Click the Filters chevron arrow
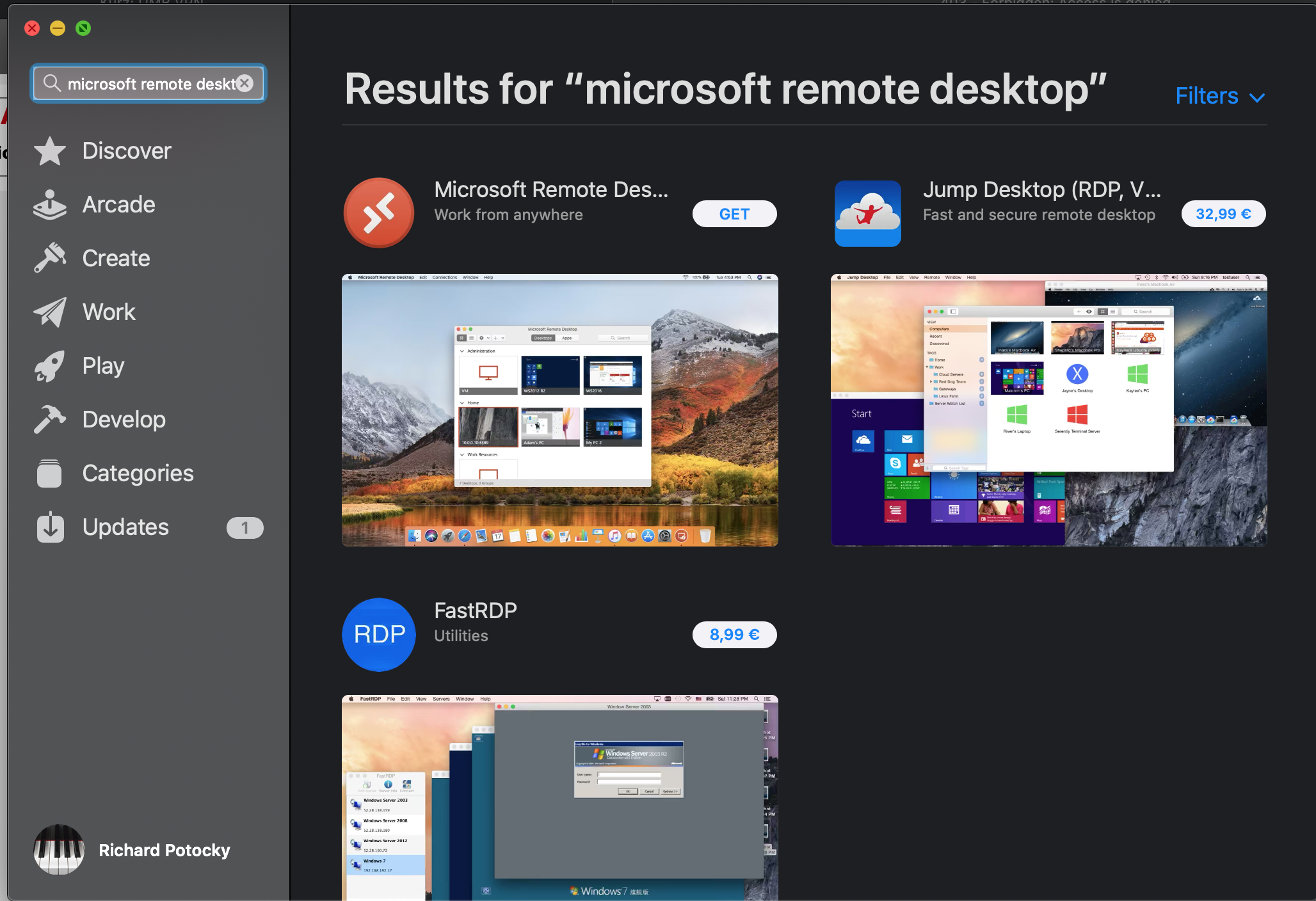This screenshot has height=901, width=1316. click(1256, 98)
